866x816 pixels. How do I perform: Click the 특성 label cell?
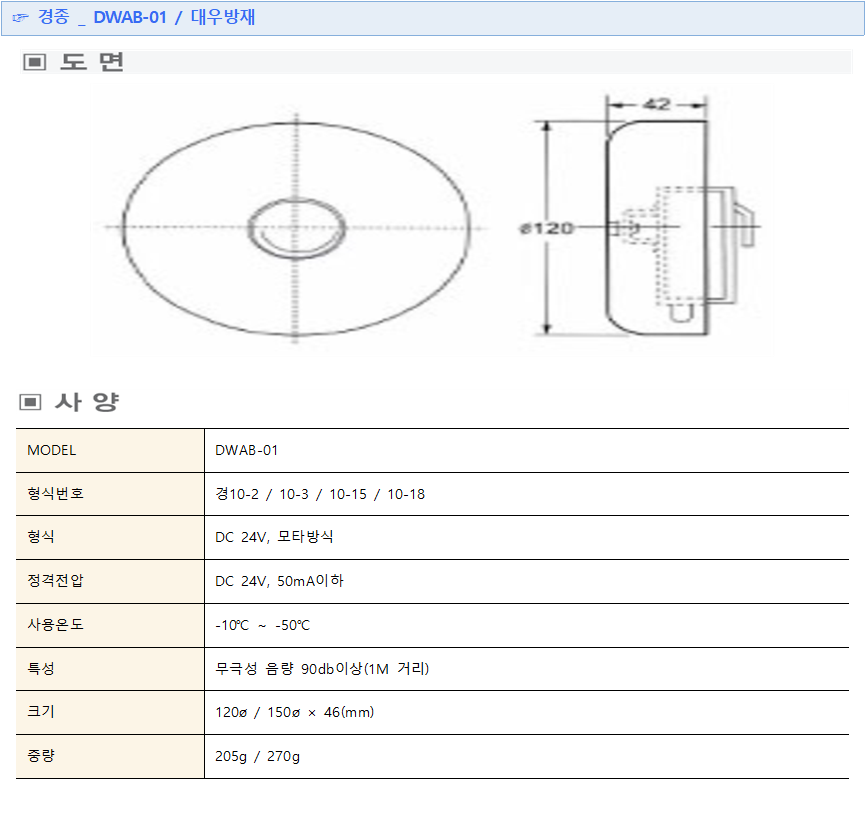(110, 669)
